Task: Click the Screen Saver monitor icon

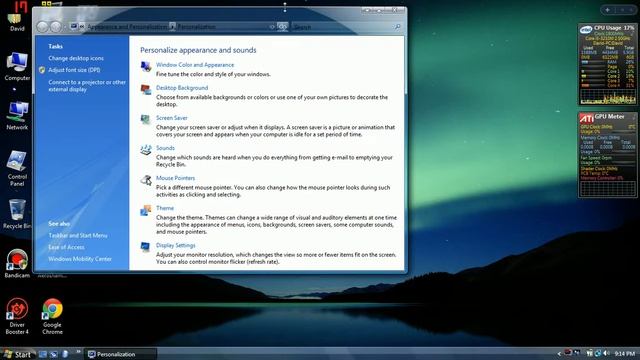Action: click(146, 119)
